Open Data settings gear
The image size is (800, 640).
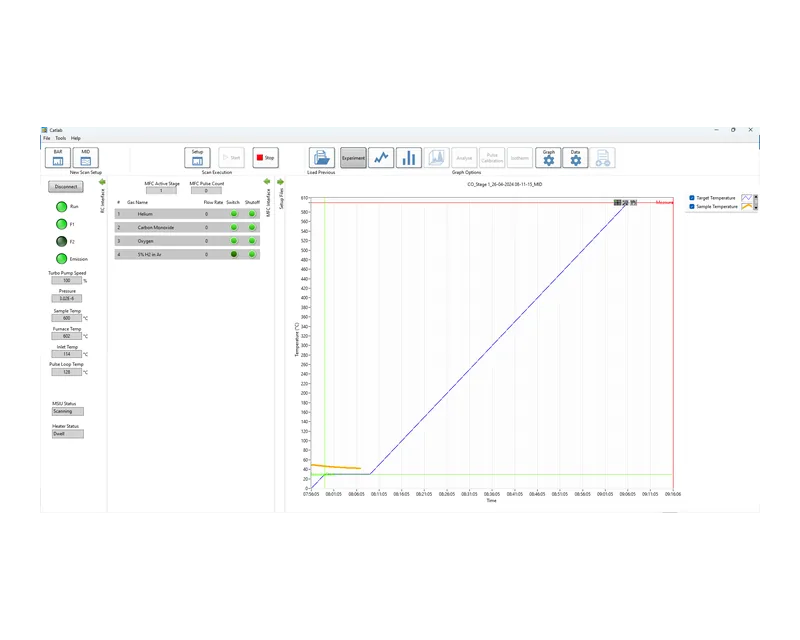coord(576,158)
